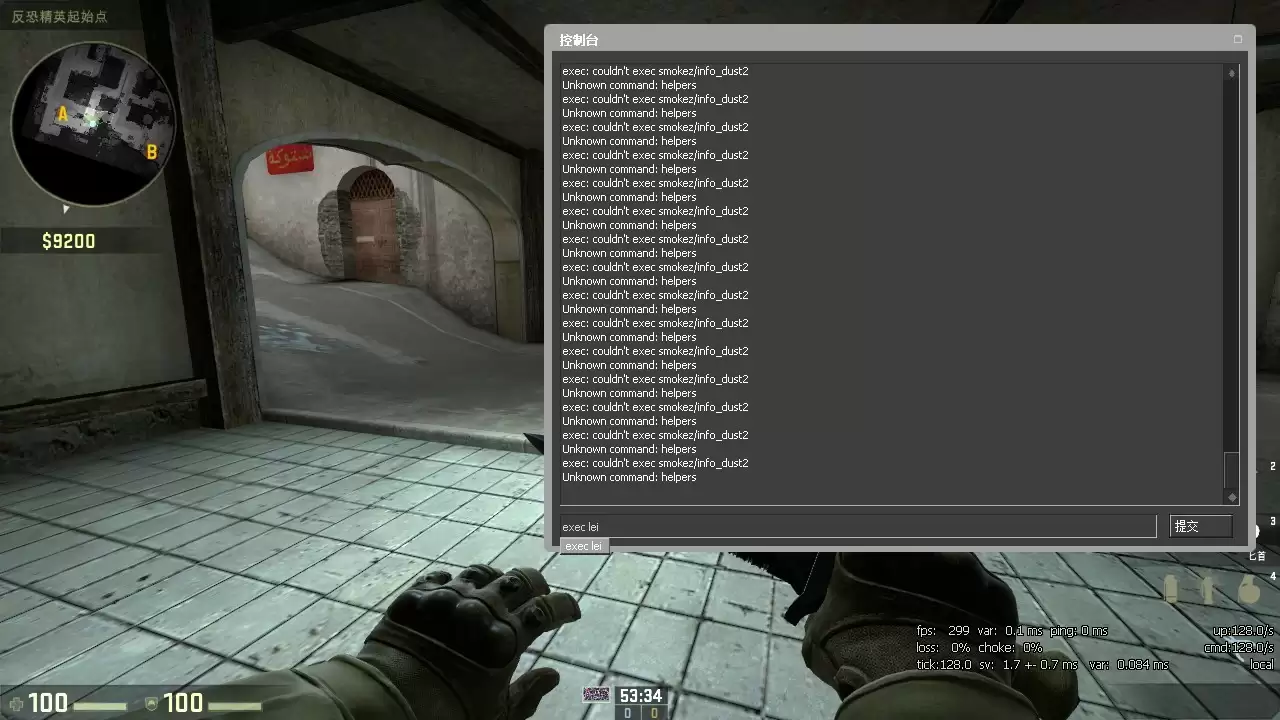The height and width of the screenshot is (720, 1280).
Task: Click the 控制台 console title
Action: click(x=579, y=40)
